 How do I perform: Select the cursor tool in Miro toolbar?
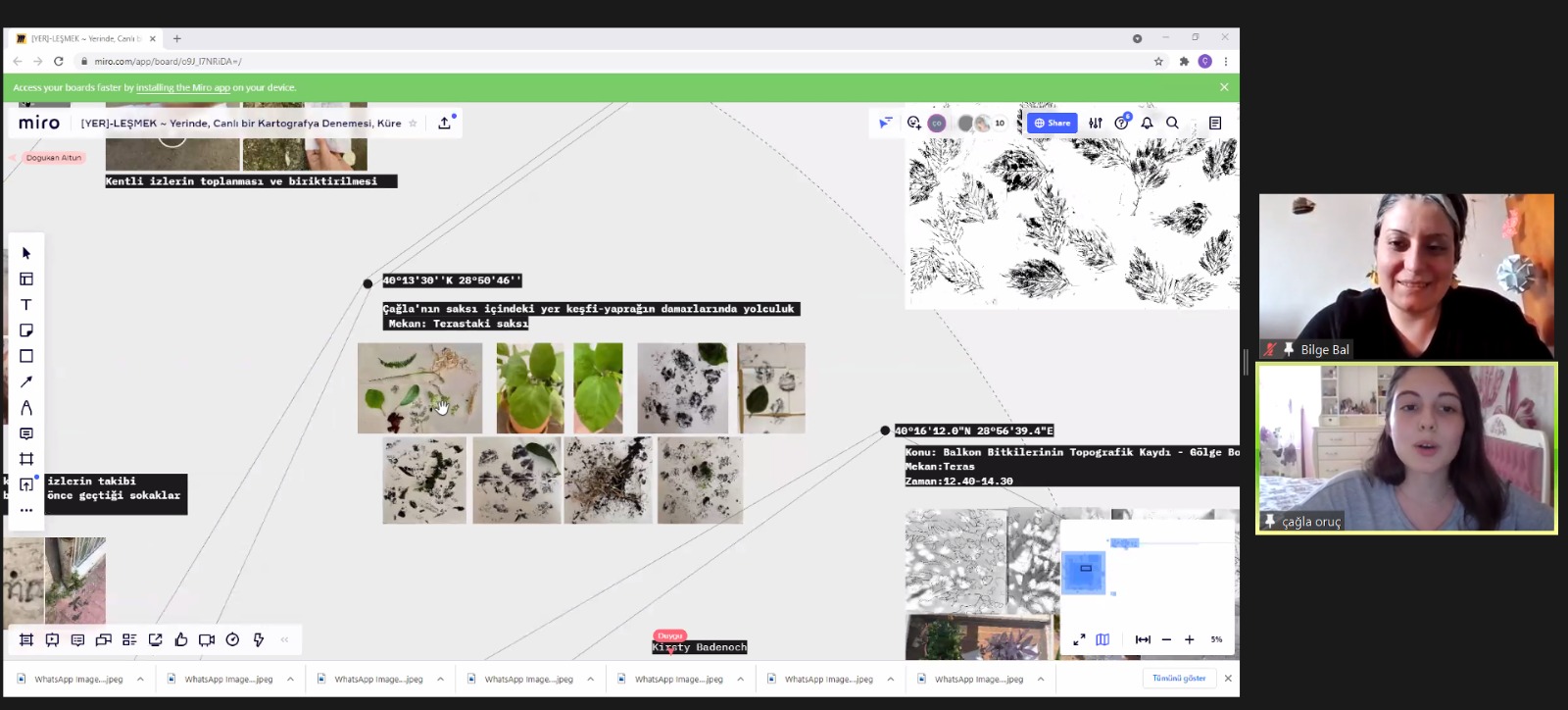26,253
